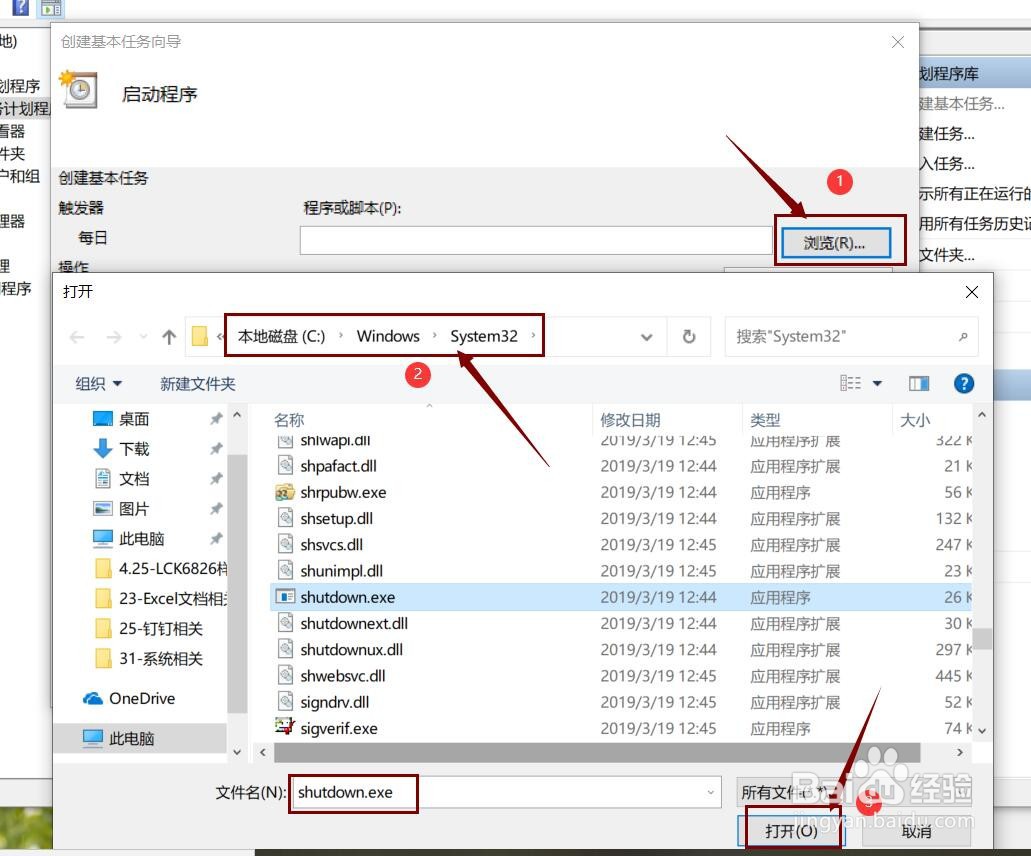Viewport: 1031px width, 856px height.
Task: Toggle the pin next to 下载 in the sidebar
Action: click(215, 448)
